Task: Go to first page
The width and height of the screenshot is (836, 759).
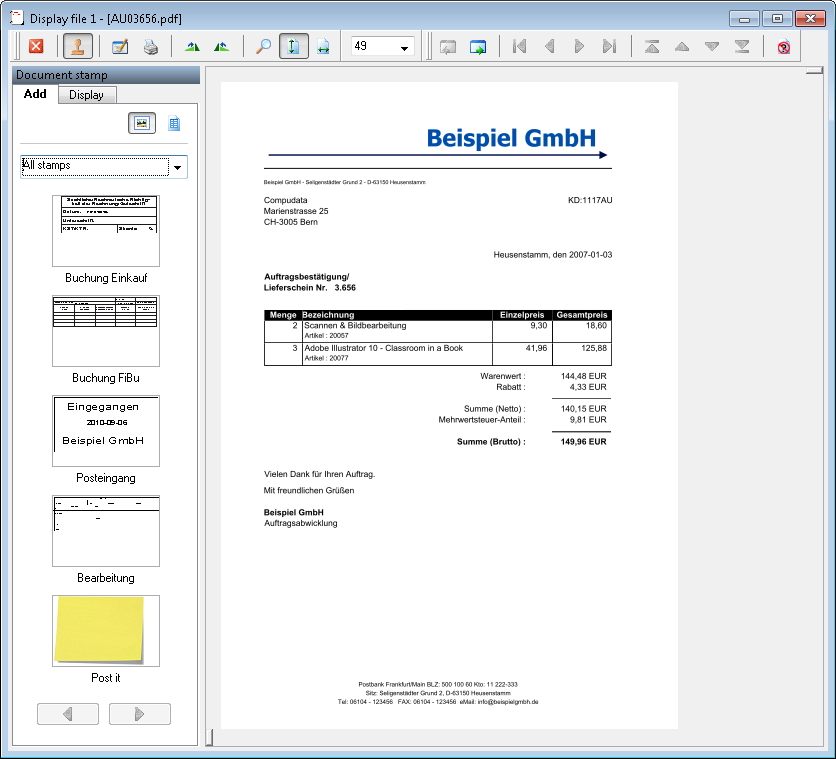Action: point(519,46)
